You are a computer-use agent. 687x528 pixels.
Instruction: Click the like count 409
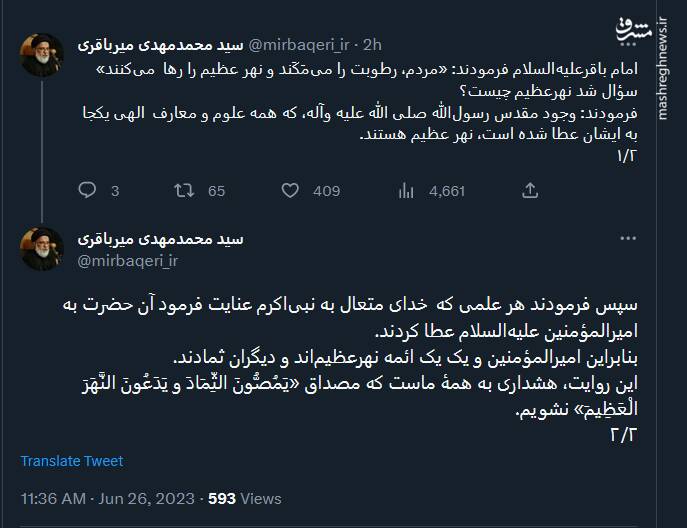[326, 191]
